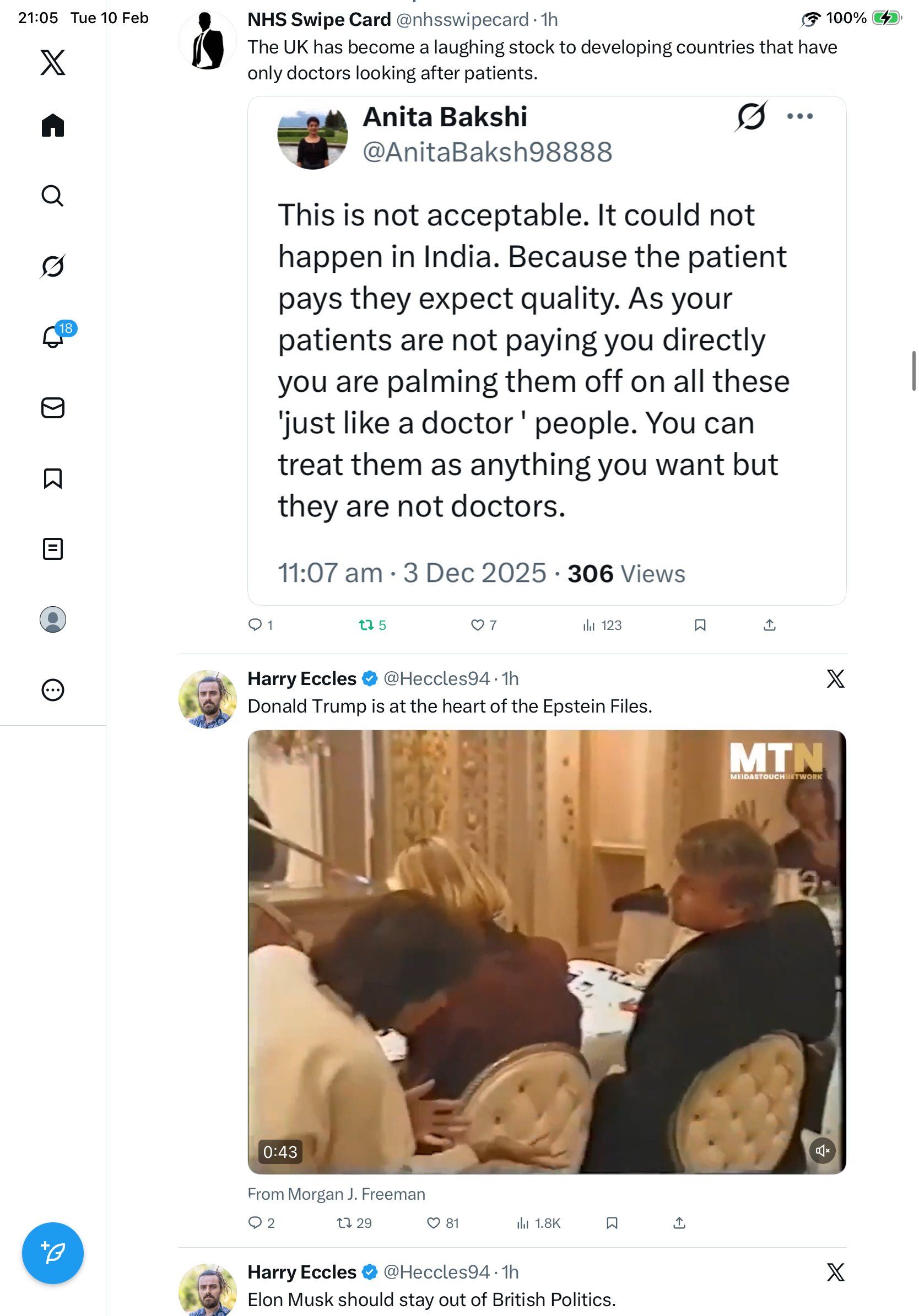Compose a new post
Viewport: 919px width, 1316px height.
pyautogui.click(x=53, y=1253)
